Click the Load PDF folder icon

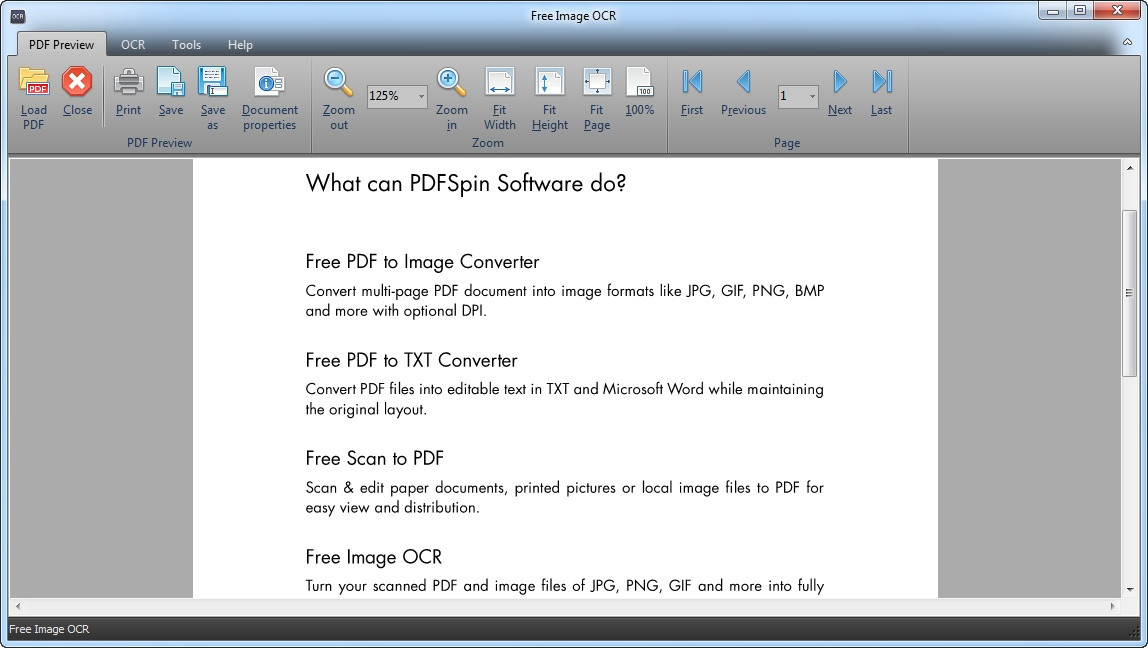(34, 82)
